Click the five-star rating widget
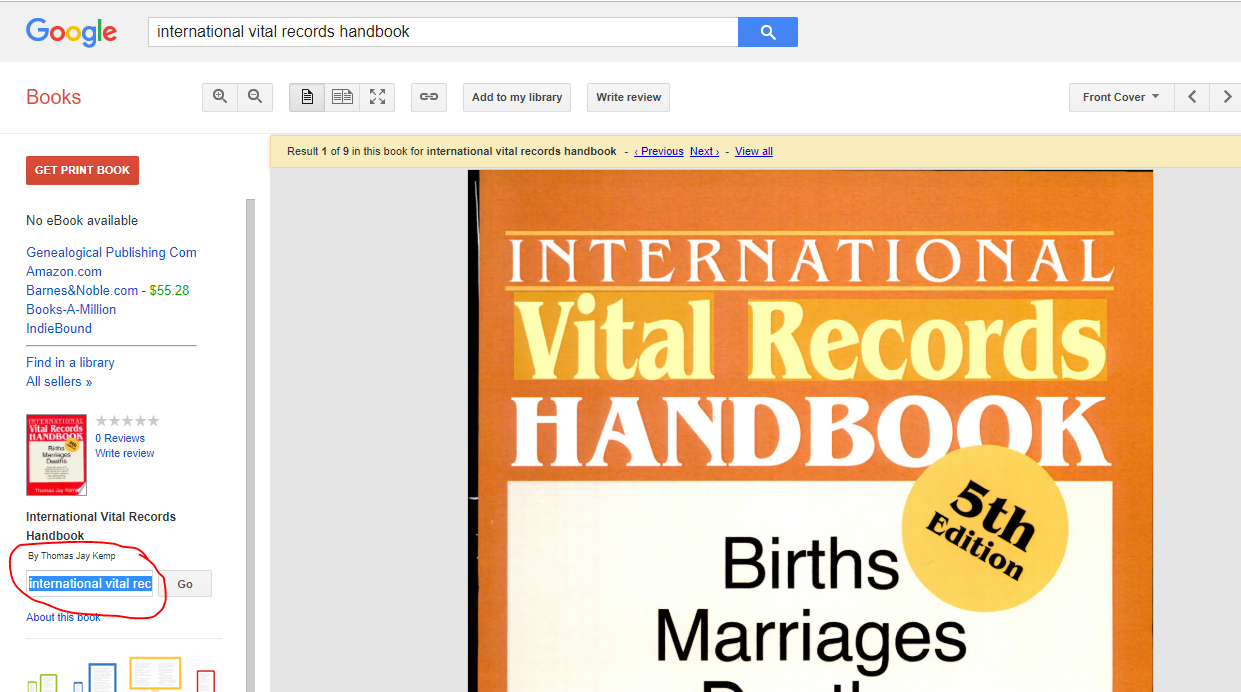The width and height of the screenshot is (1241, 692). click(x=127, y=421)
